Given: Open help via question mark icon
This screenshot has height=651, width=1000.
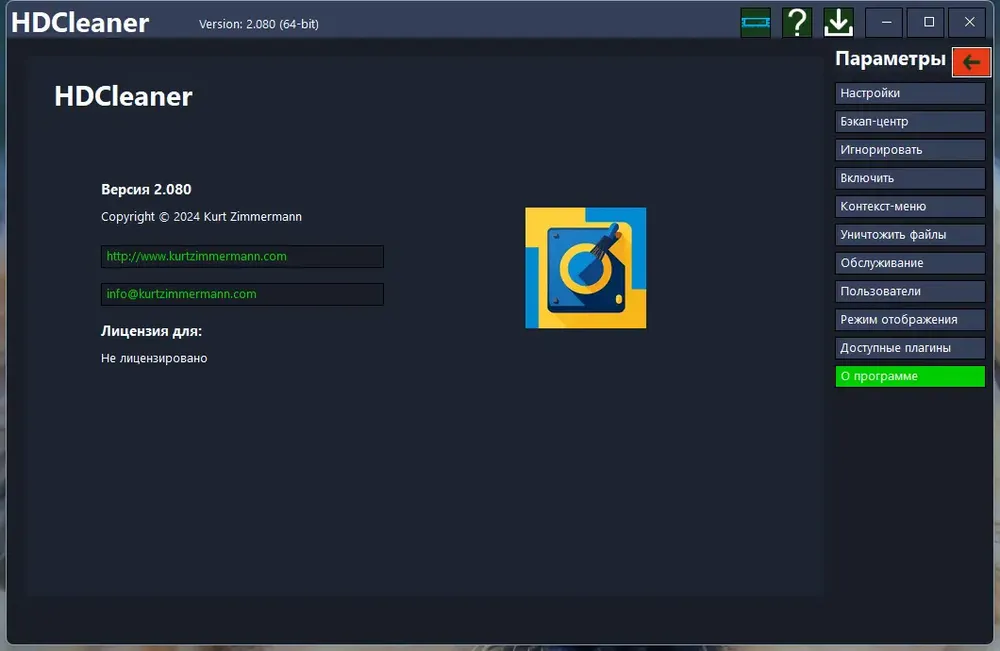Looking at the screenshot, I should coord(797,23).
